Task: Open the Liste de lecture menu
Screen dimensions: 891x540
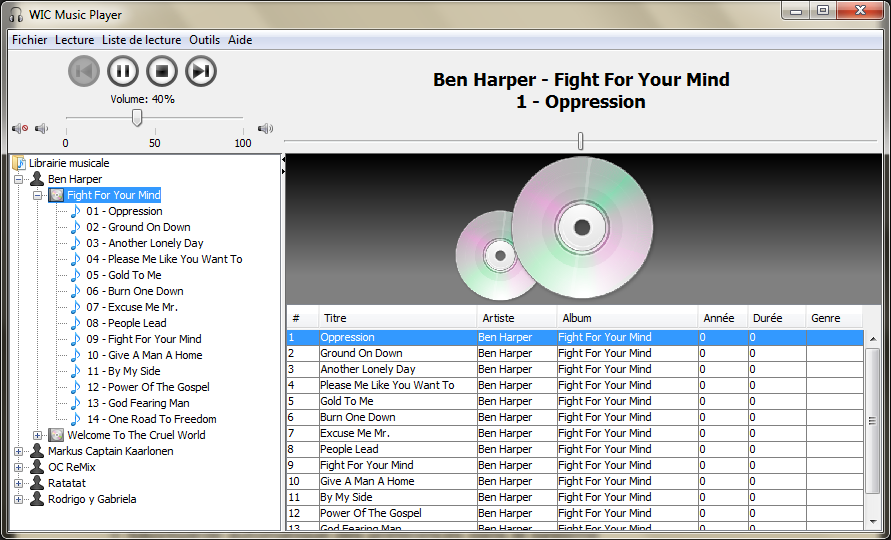Action: [141, 40]
